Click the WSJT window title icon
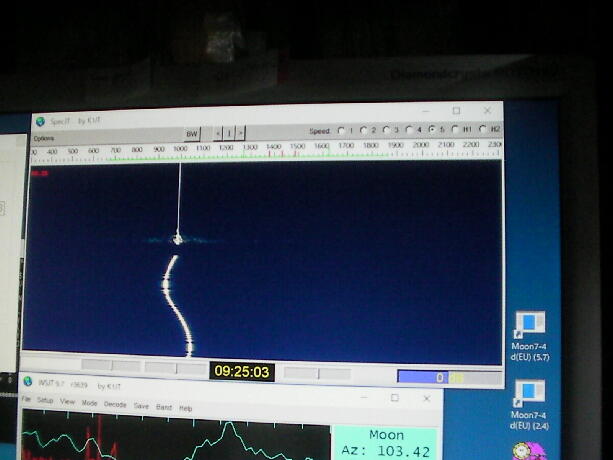The width and height of the screenshot is (613, 460). point(28,383)
